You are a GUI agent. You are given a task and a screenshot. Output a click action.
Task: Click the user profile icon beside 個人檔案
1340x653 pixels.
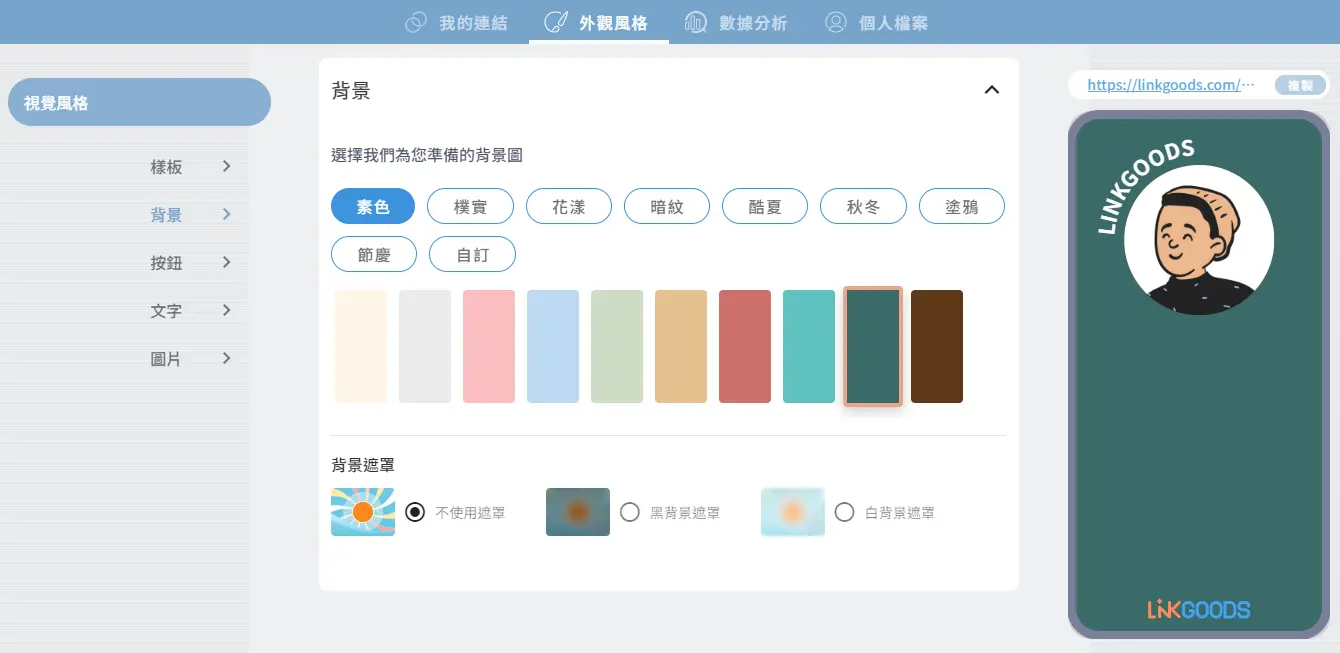click(836, 22)
